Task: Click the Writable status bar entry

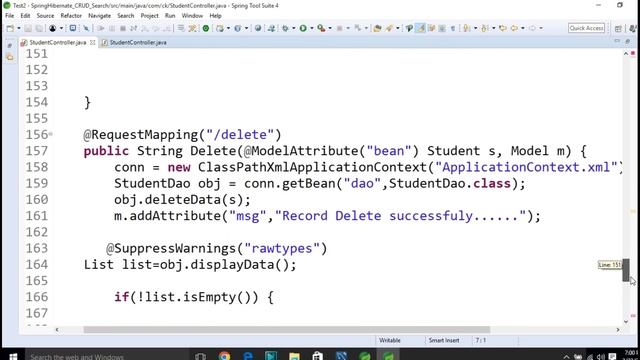Action: tap(390, 340)
